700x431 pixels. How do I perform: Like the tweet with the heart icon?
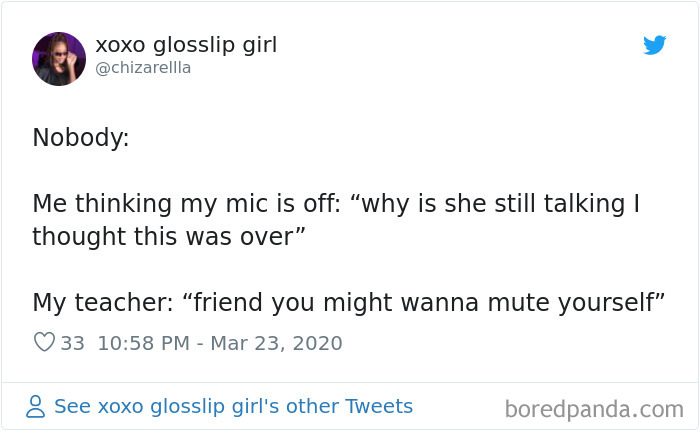coord(44,343)
